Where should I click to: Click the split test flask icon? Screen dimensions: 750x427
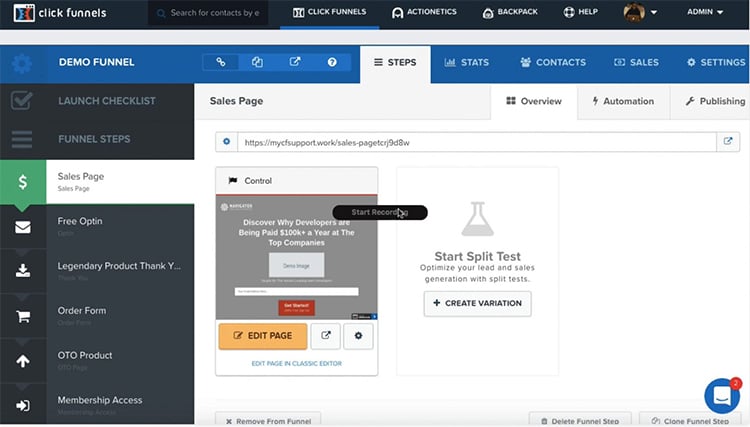477,219
